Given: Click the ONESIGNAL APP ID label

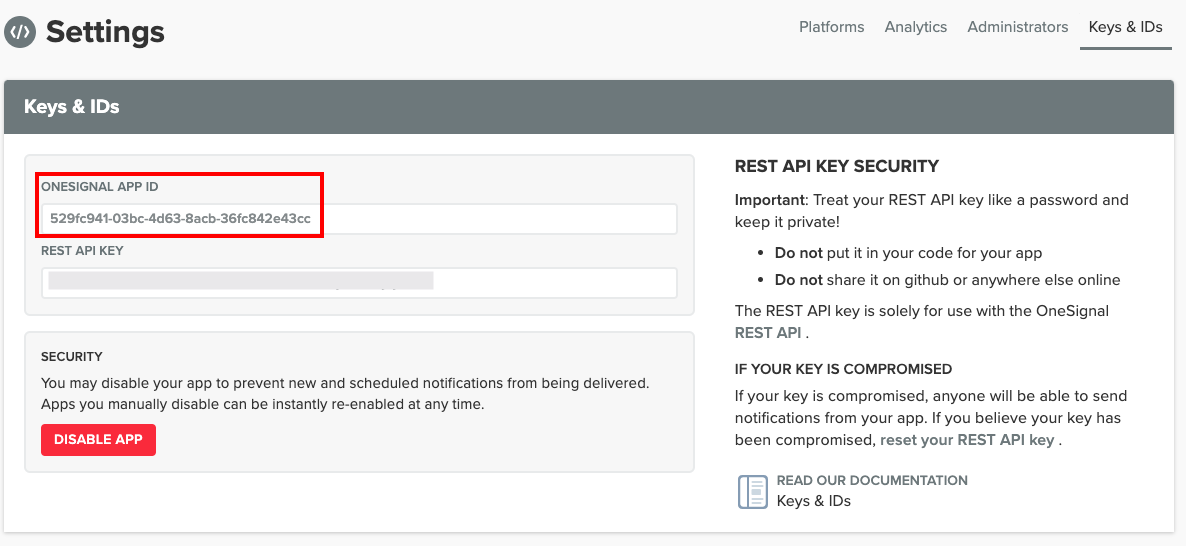Looking at the screenshot, I should coord(100,186).
